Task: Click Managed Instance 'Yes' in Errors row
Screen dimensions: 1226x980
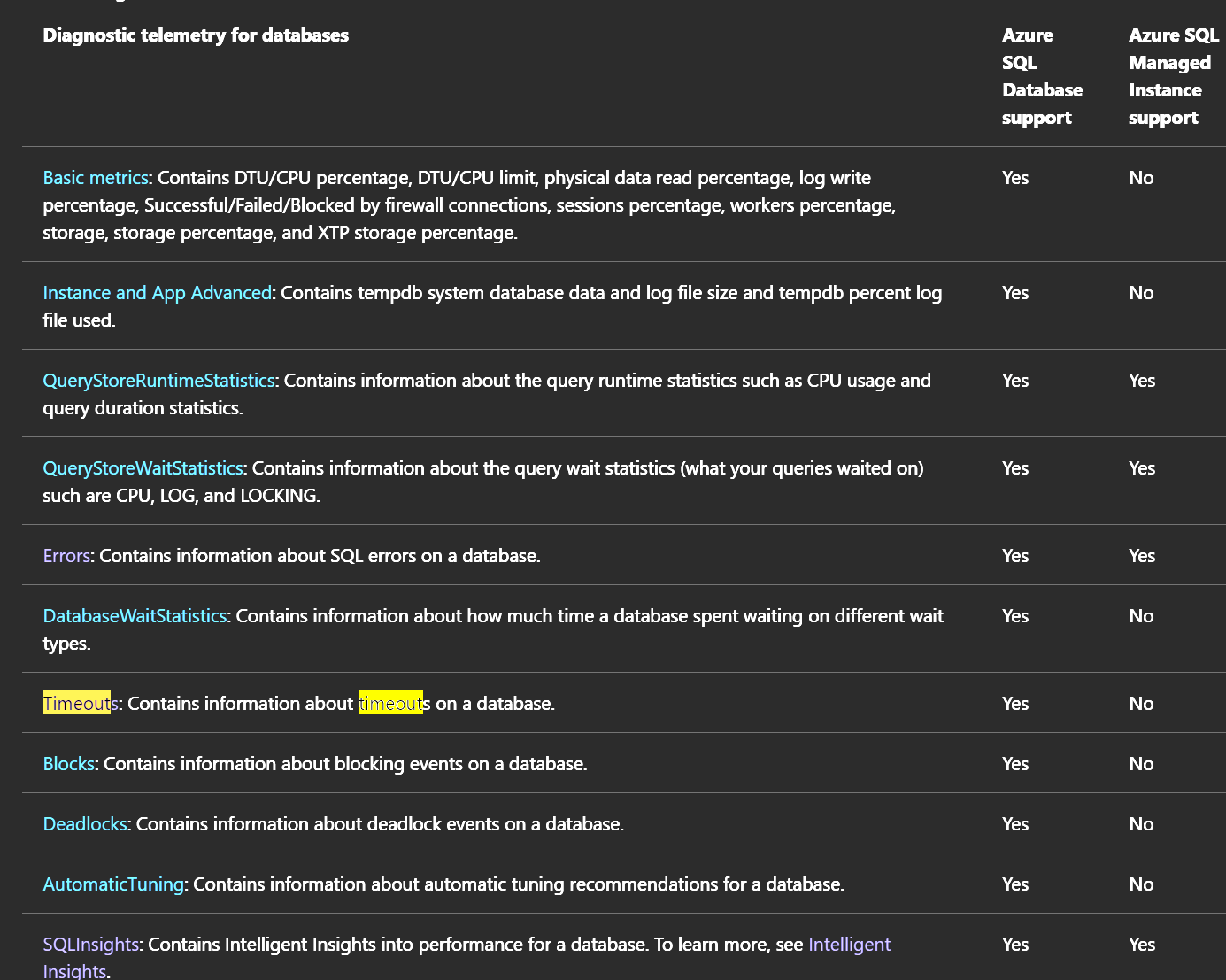Action: click(1142, 556)
